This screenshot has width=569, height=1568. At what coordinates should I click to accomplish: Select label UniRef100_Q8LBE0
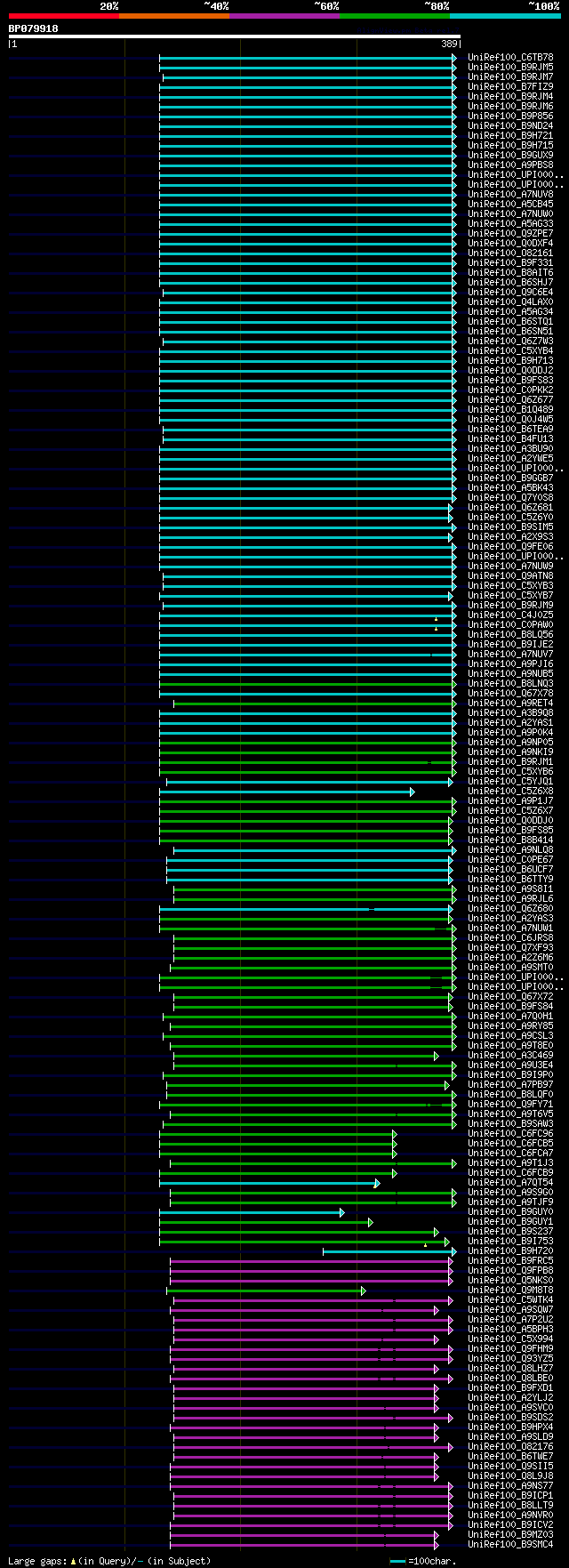(x=510, y=1378)
